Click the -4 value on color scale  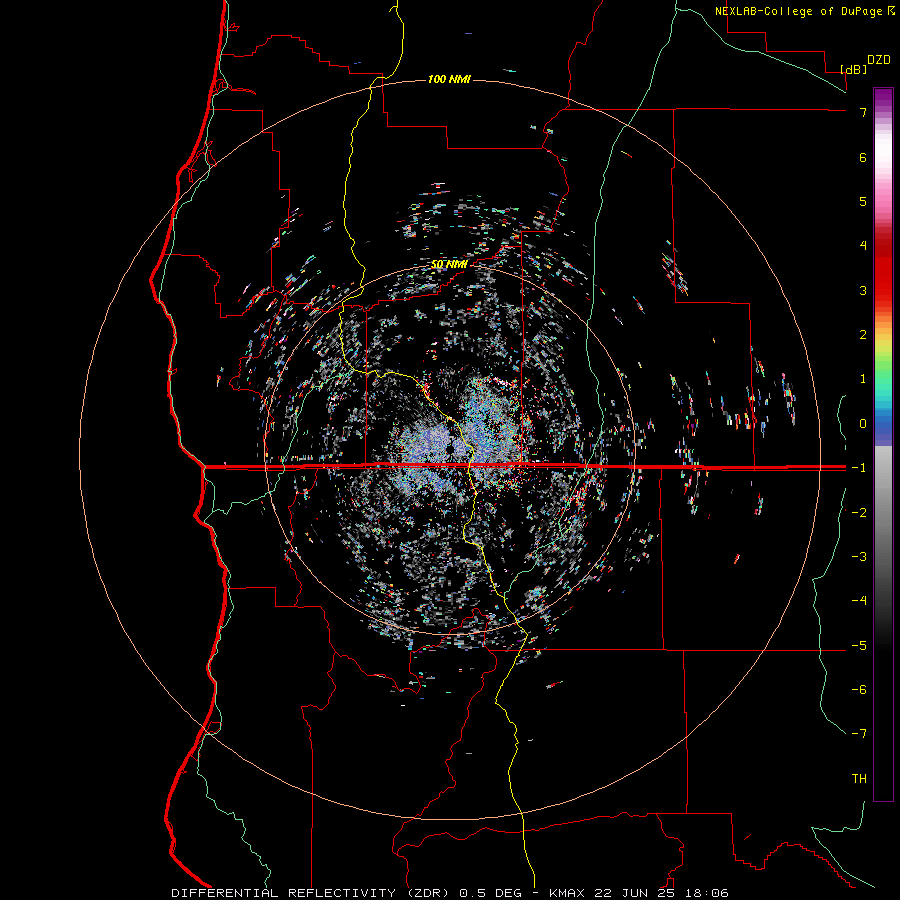click(x=859, y=600)
